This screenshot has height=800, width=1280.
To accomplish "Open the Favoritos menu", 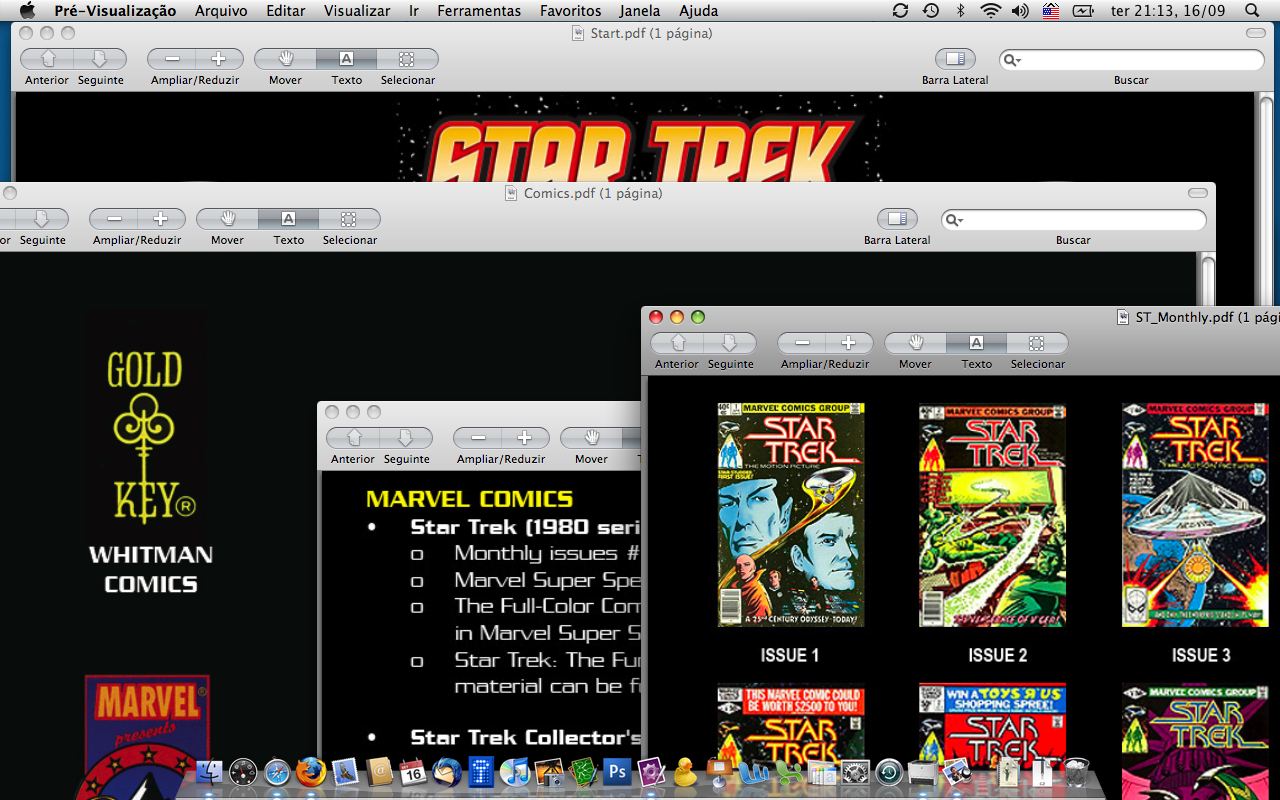I will [571, 11].
